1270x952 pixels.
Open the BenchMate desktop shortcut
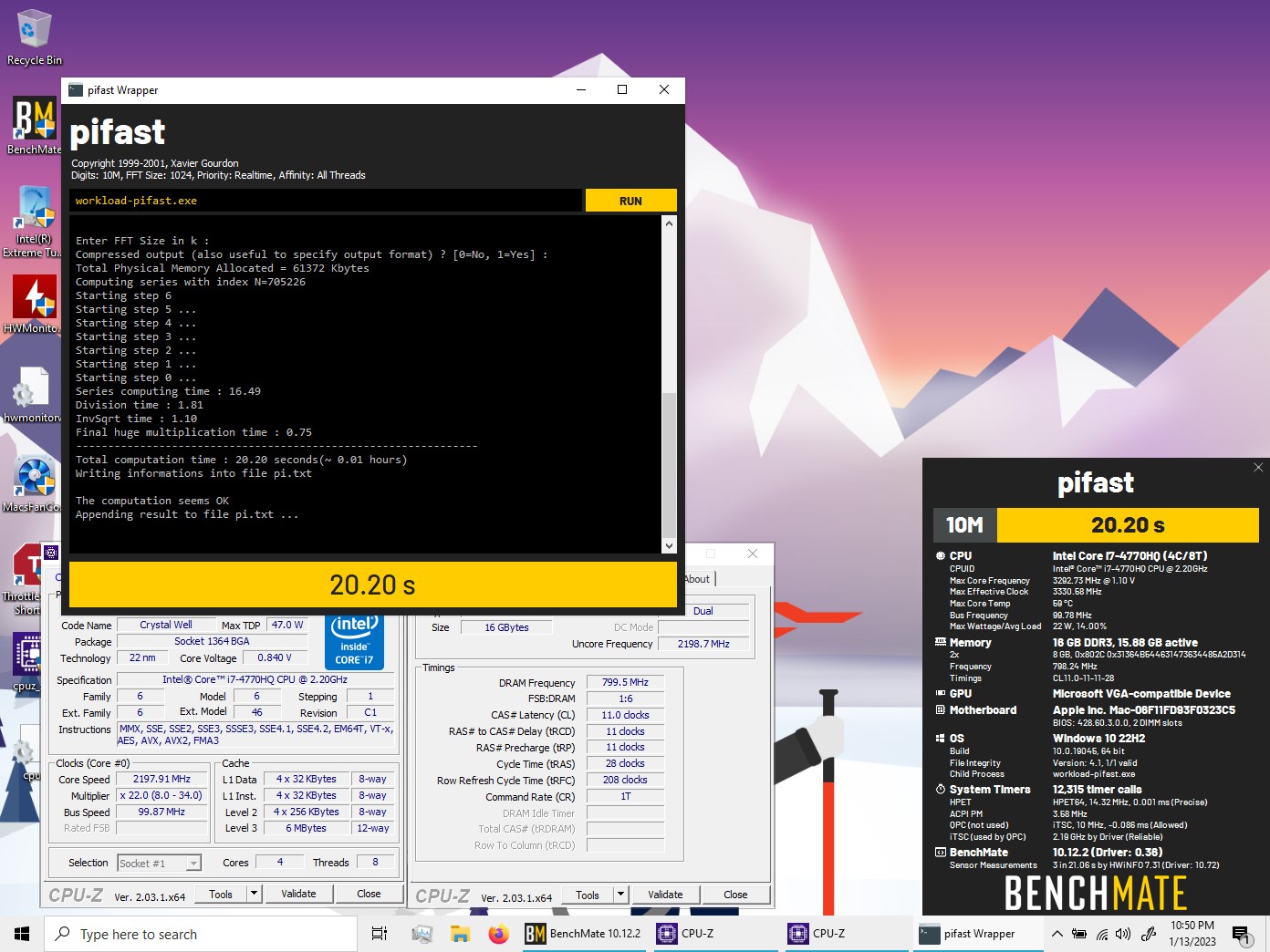[34, 126]
